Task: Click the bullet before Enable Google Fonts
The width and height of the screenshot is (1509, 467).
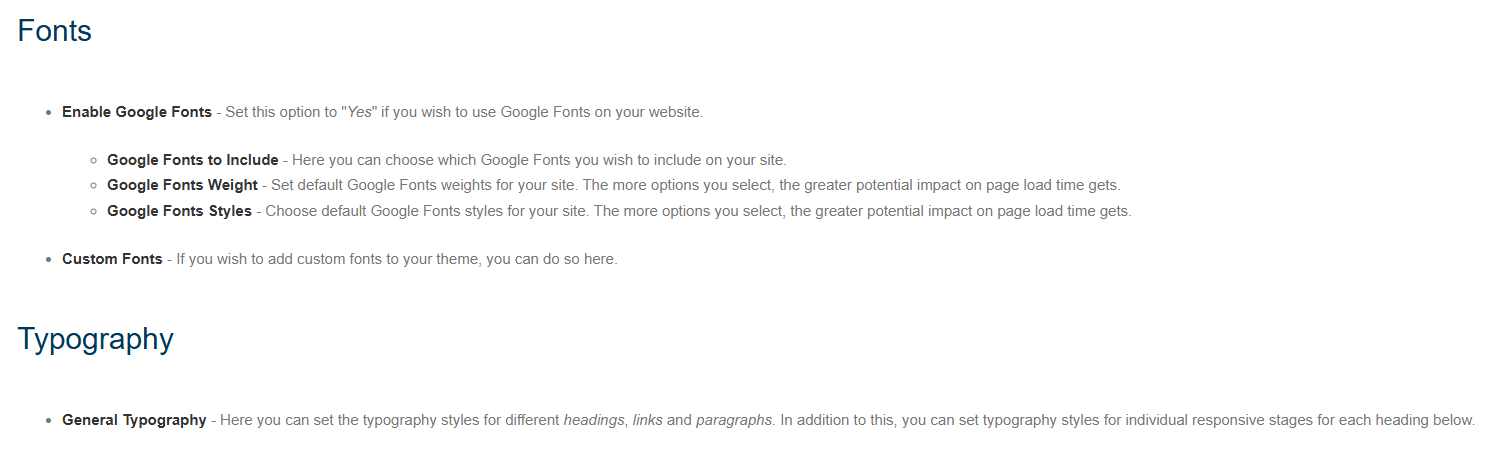Action: (48, 113)
